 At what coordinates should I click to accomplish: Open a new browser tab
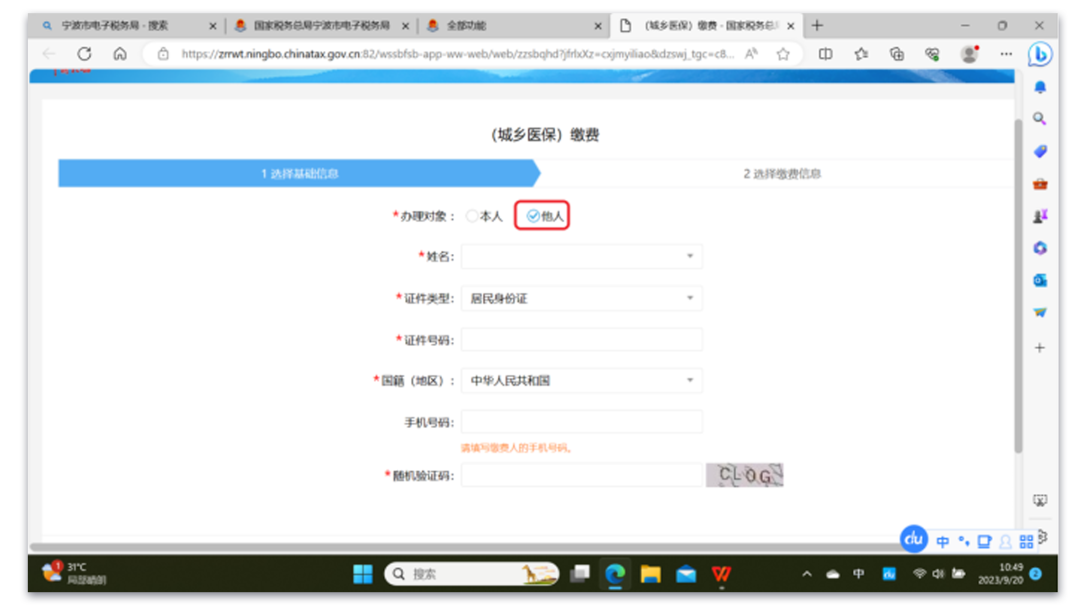(817, 26)
